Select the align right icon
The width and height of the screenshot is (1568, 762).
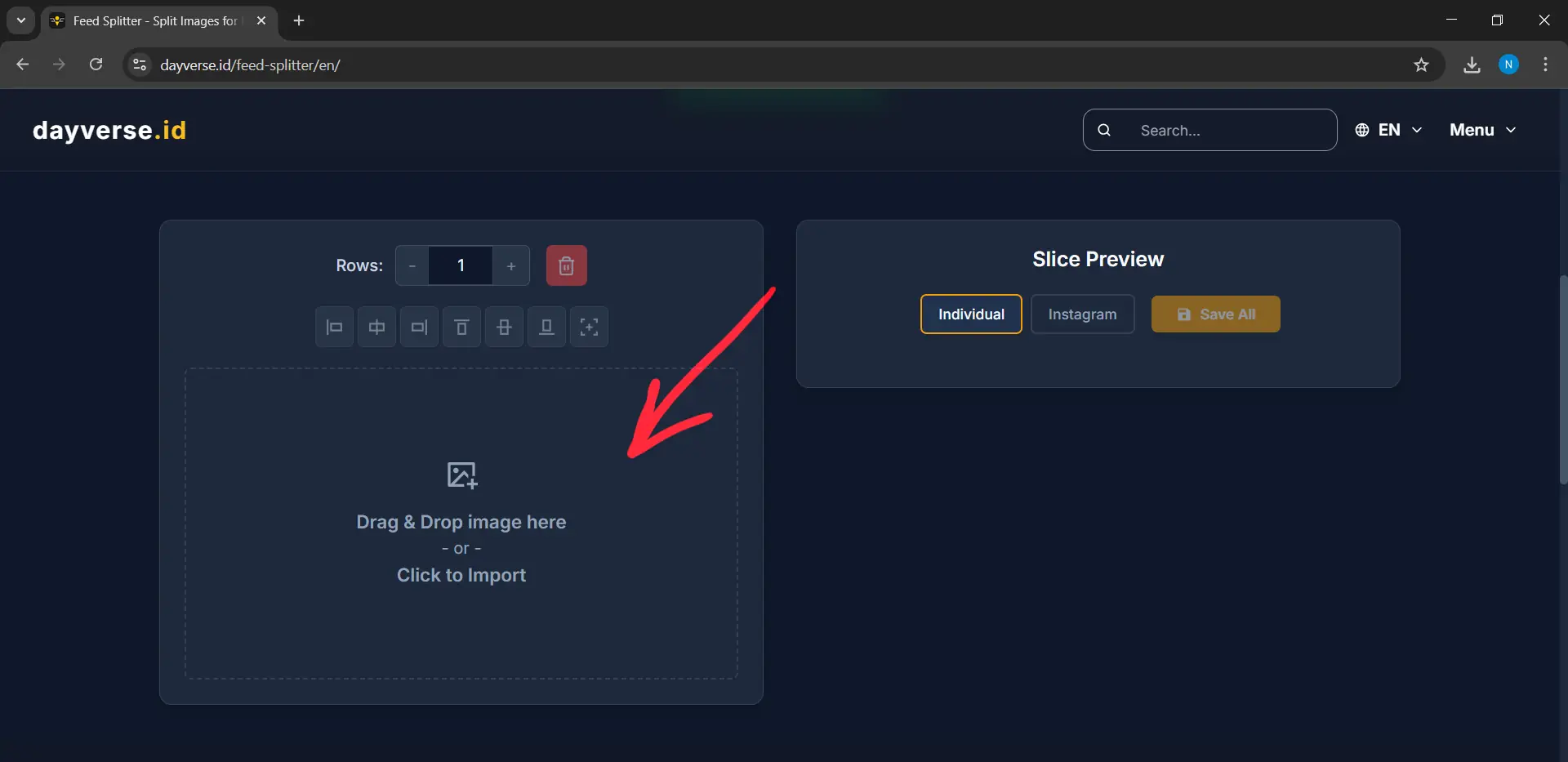click(x=419, y=327)
